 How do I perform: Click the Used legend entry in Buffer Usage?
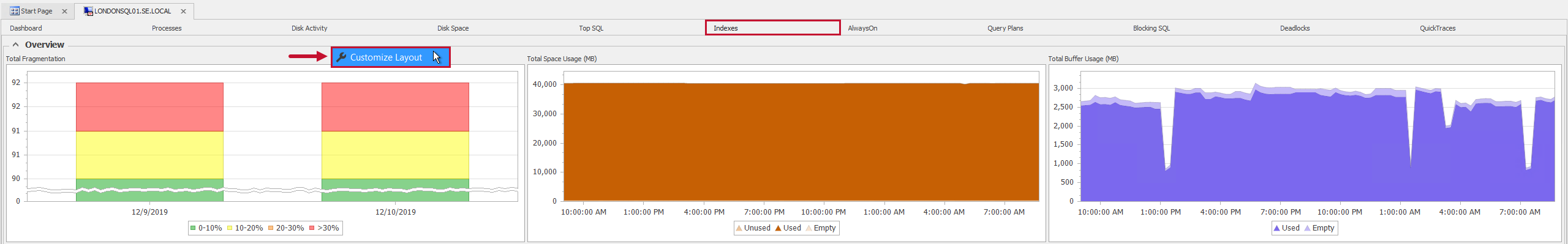(1286, 228)
